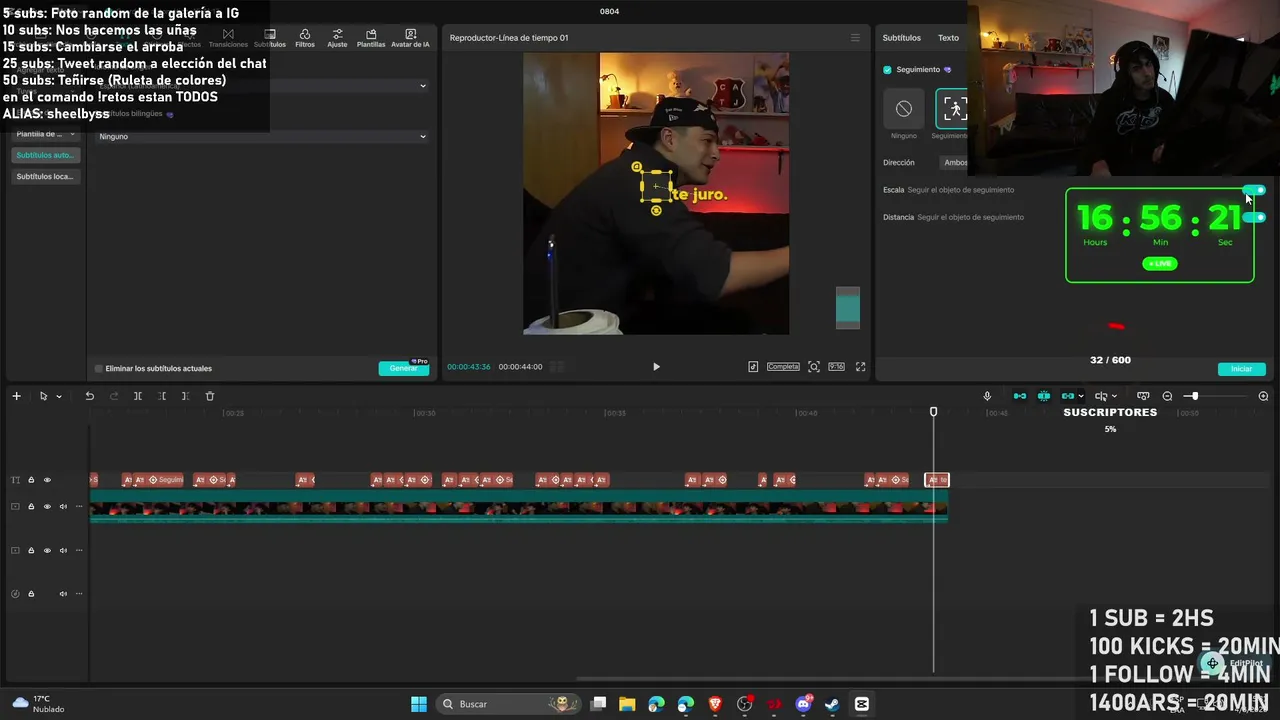Open File Explorer from taskbar
Viewport: 1280px width, 720px height.
click(x=627, y=704)
